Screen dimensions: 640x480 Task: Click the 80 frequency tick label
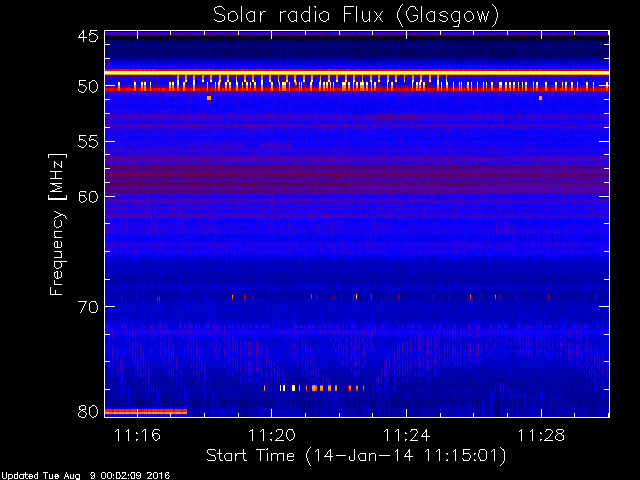point(88,411)
